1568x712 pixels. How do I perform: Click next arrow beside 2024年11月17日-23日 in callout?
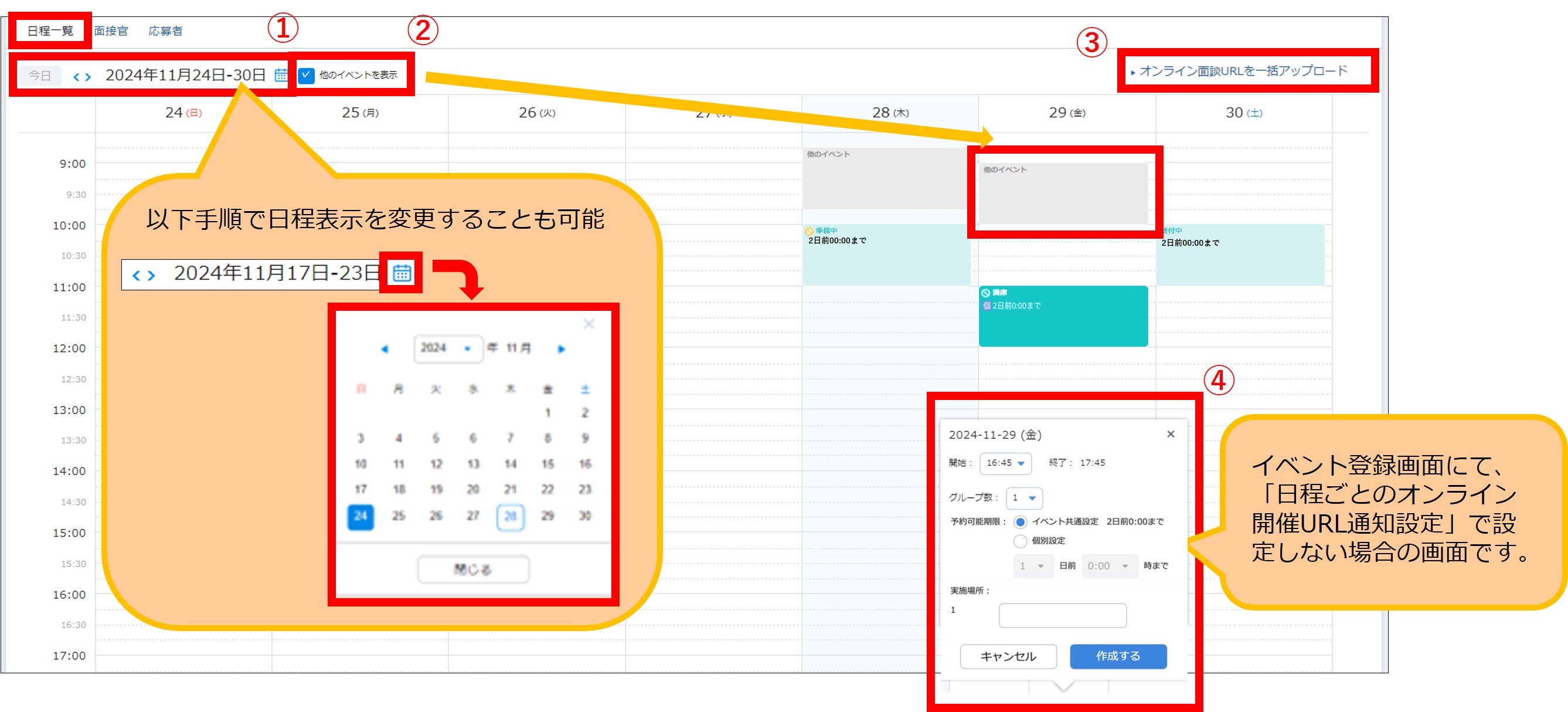tap(151, 275)
